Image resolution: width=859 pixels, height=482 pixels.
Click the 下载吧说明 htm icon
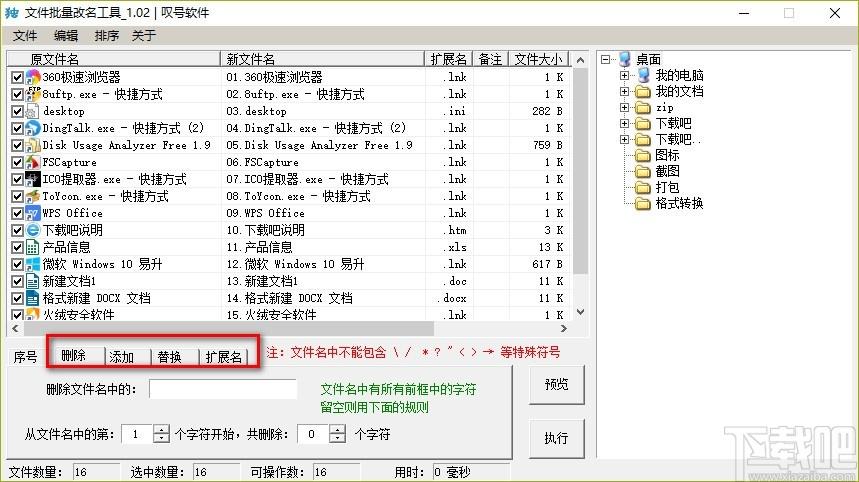[33, 230]
